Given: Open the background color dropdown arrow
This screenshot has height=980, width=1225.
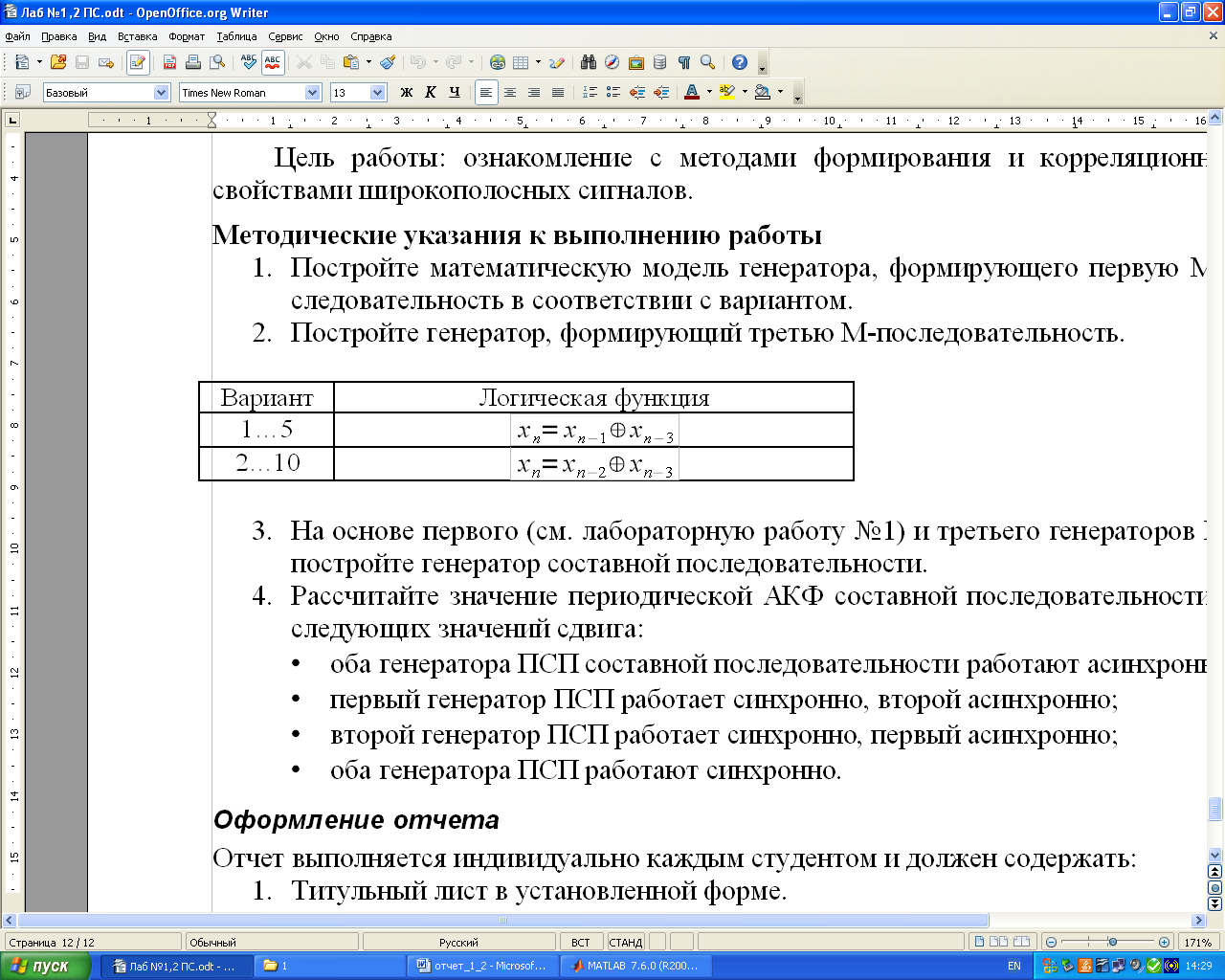Looking at the screenshot, I should [780, 92].
